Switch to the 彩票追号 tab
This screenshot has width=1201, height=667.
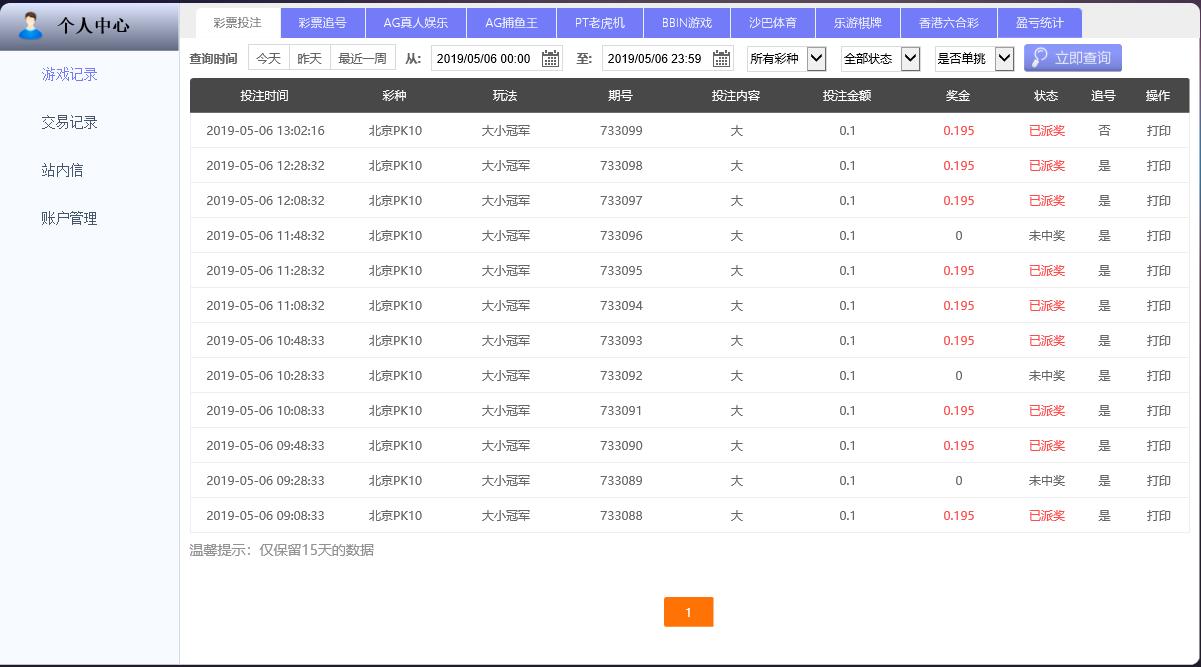tap(322, 23)
